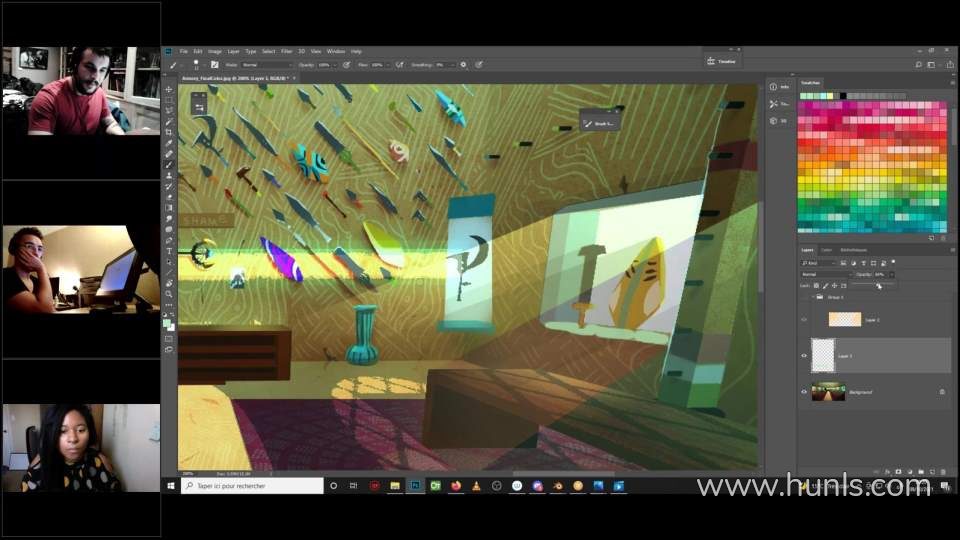Toggle lock image pixels

tap(825, 286)
